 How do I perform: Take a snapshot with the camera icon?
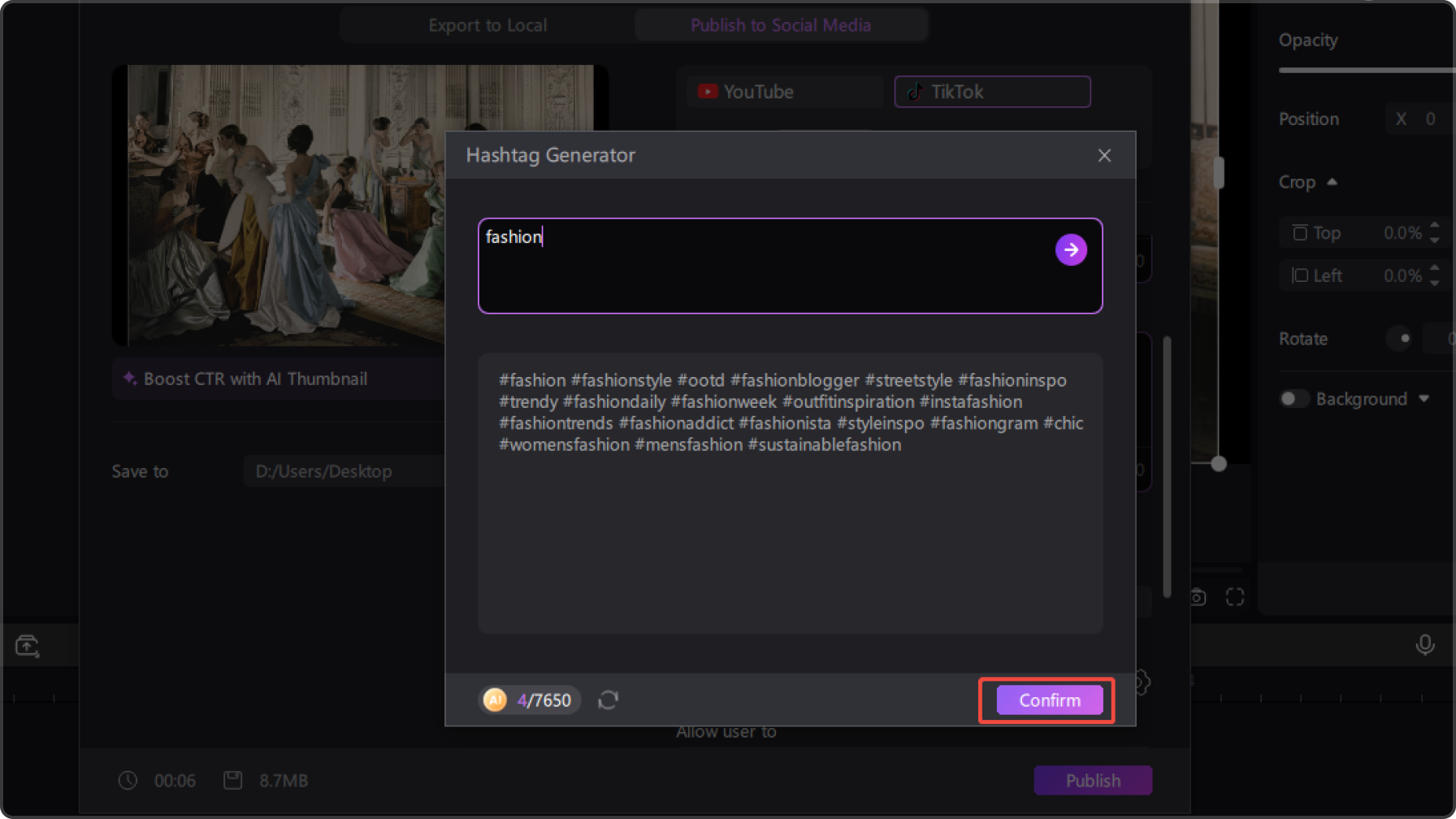click(1198, 597)
